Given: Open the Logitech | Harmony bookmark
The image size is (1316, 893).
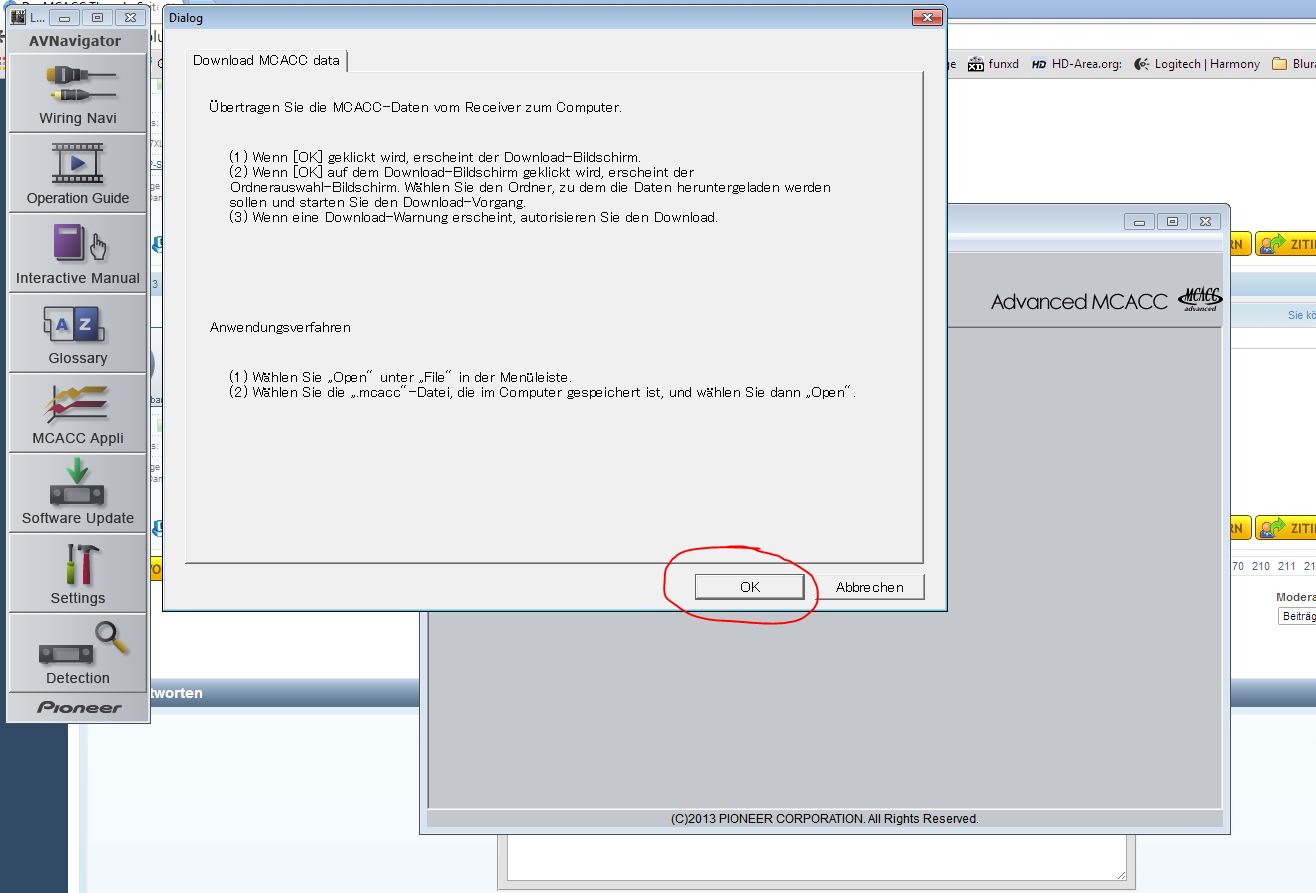Looking at the screenshot, I should click(1197, 64).
